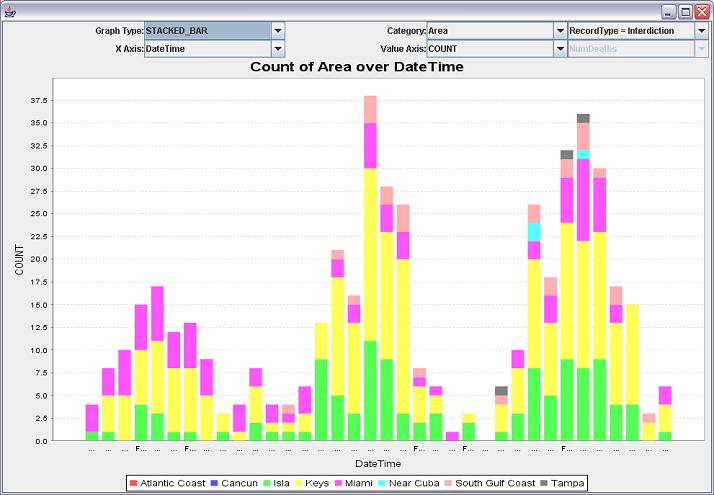Click the 0.0 y-axis tick label
Image resolution: width=714 pixels, height=495 pixels.
click(41, 441)
